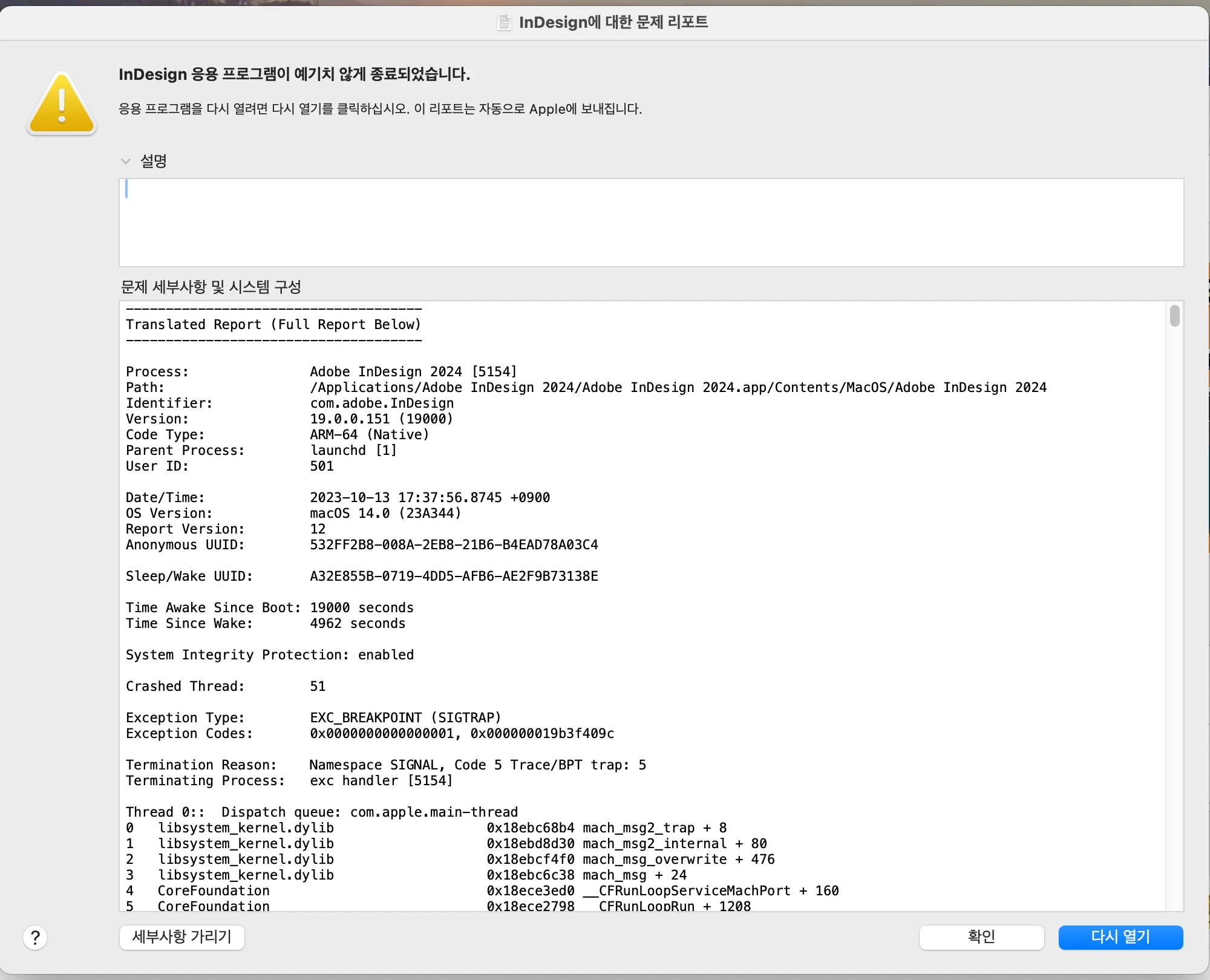Click the document icon in title bar
Image resolution: width=1210 pixels, height=980 pixels.
(x=504, y=22)
